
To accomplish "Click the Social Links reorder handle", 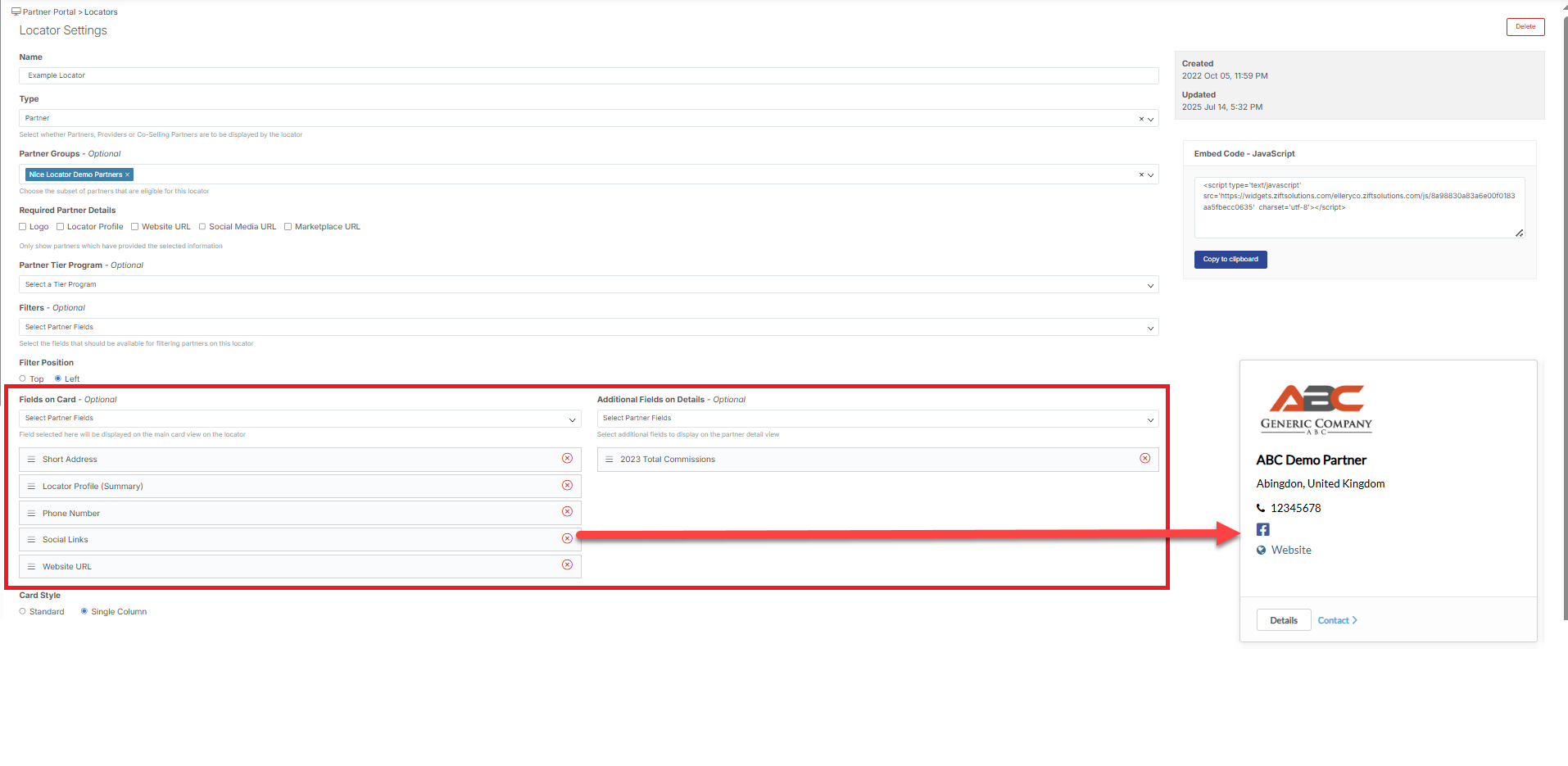I will click(x=31, y=540).
